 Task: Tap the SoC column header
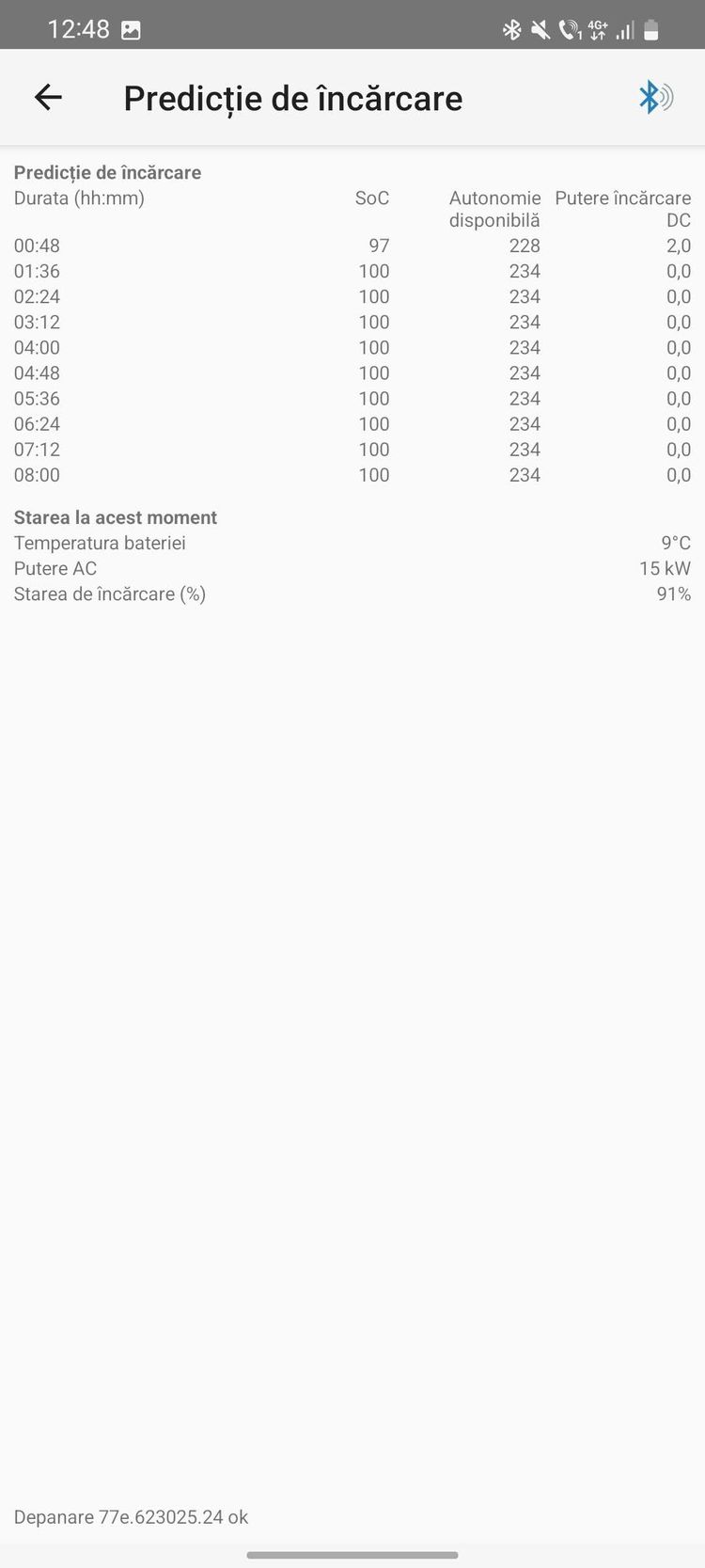pyautogui.click(x=371, y=198)
